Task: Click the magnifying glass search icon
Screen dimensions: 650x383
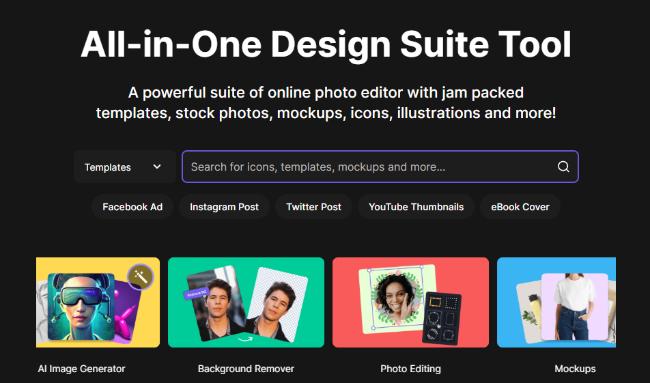Action: (x=563, y=167)
